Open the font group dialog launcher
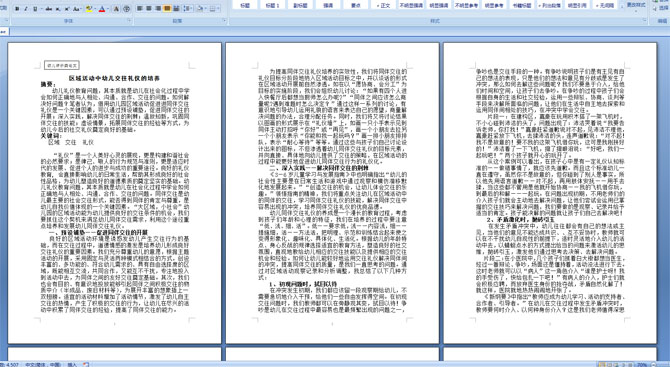 point(129,20)
